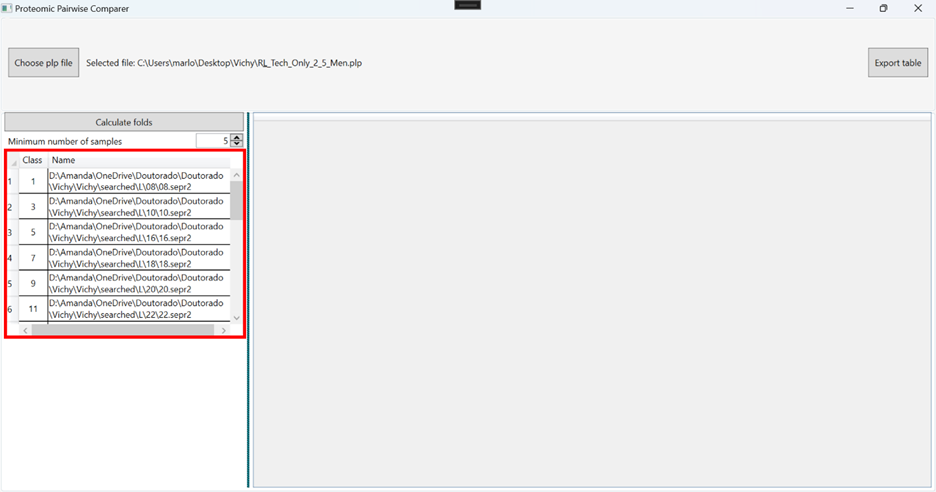Click the horizontal scrollbar thumb
Image resolution: width=936 pixels, height=492 pixels.
coord(122,330)
